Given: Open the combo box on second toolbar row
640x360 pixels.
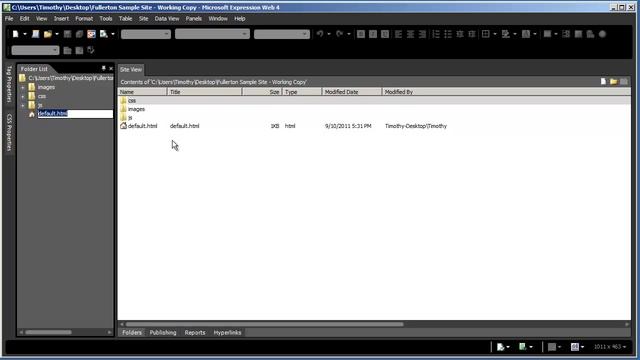Looking at the screenshot, I should point(35,50).
